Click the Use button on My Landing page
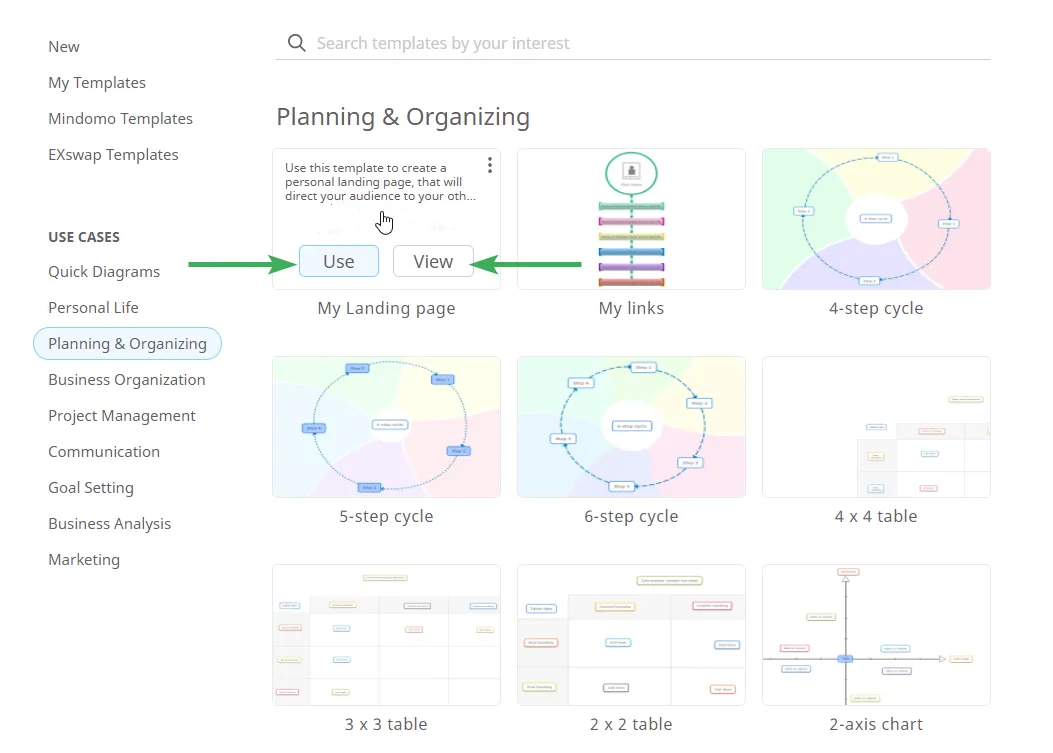The width and height of the screenshot is (1053, 753). pyautogui.click(x=338, y=261)
